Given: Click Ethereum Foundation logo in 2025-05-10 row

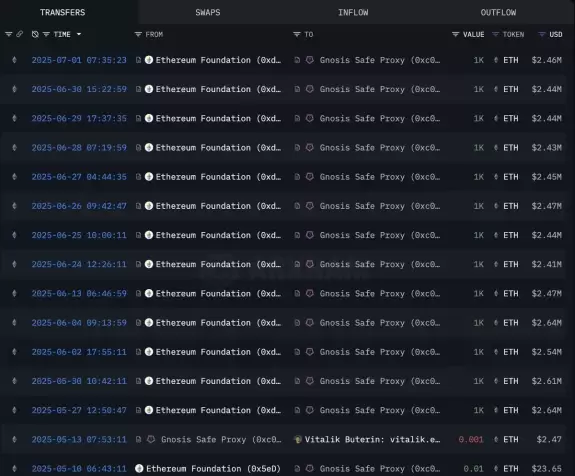Looking at the screenshot, I should tap(139, 469).
